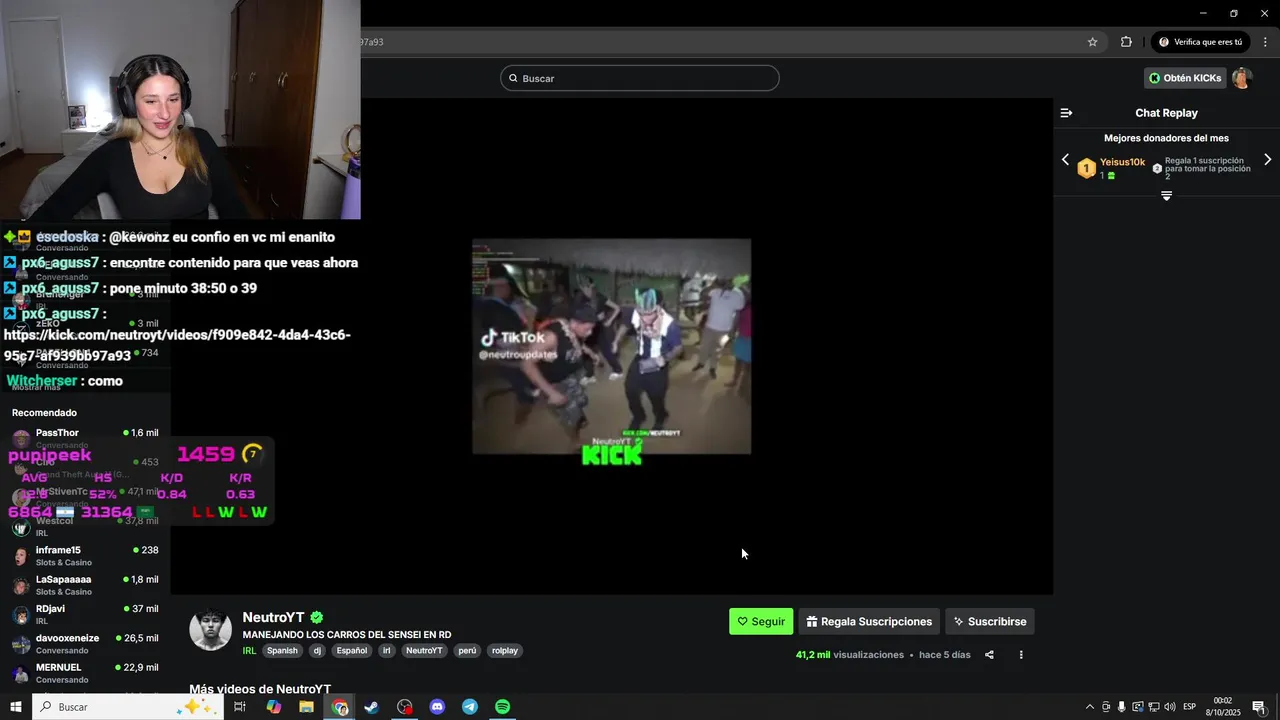This screenshot has height=720, width=1280.
Task: Click the network tray icon
Action: click(1154, 707)
